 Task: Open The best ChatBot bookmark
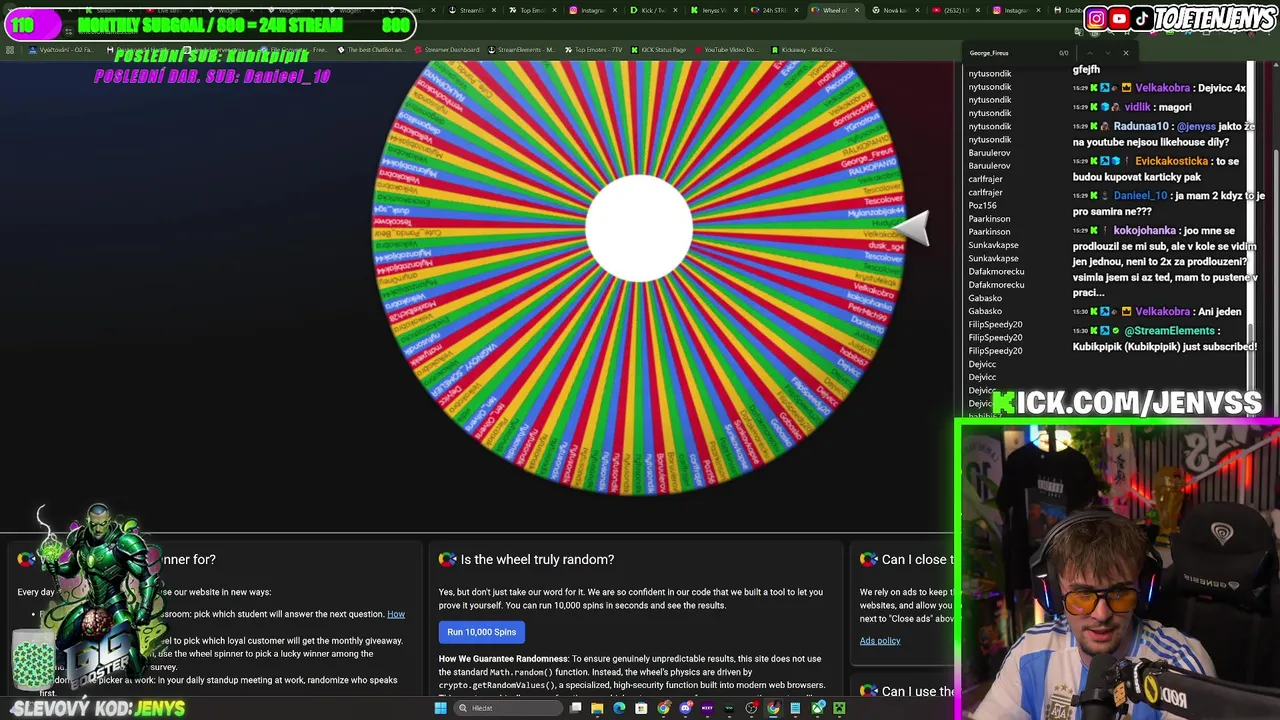[x=371, y=50]
